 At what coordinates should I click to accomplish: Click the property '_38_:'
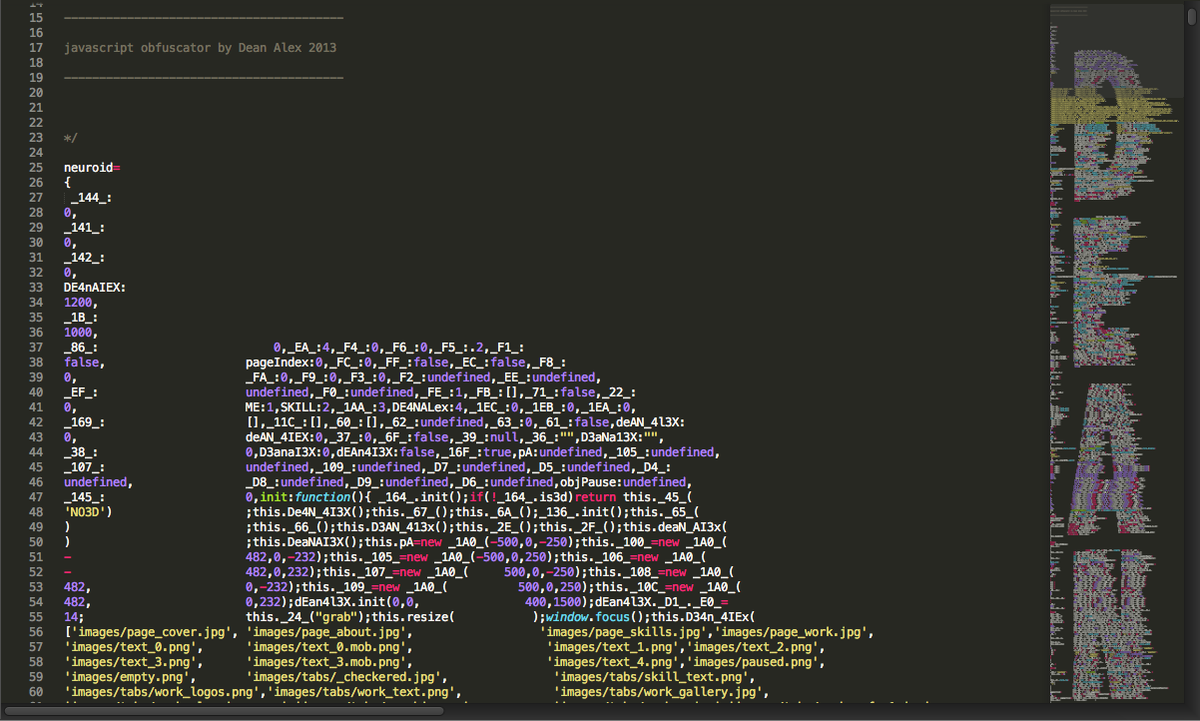[x=80, y=452]
